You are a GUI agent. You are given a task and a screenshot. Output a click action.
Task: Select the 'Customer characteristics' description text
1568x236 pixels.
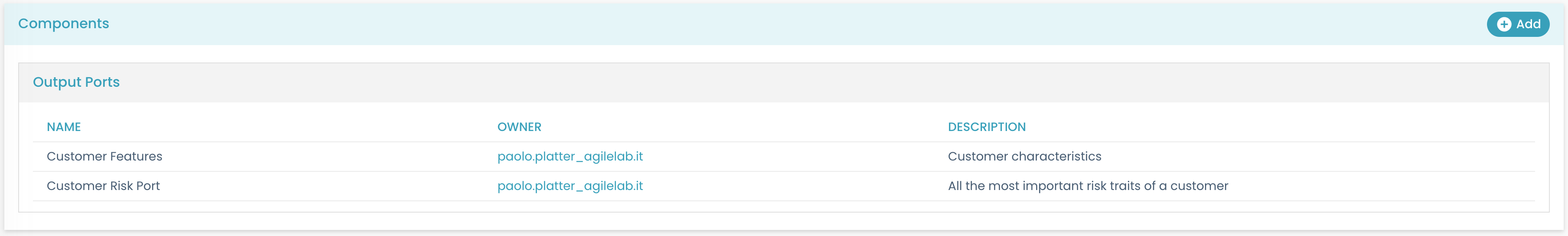1024,157
